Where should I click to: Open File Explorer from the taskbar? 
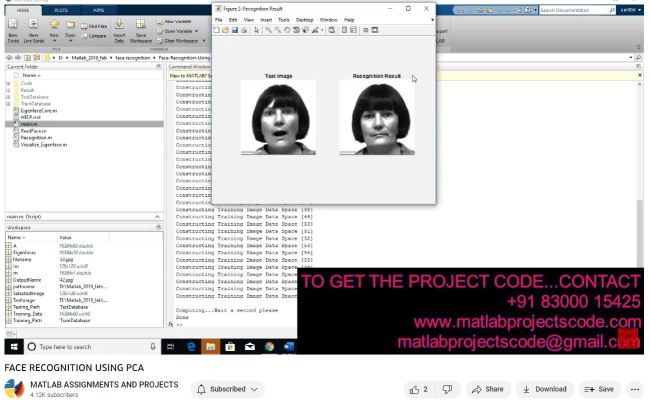pos(211,347)
